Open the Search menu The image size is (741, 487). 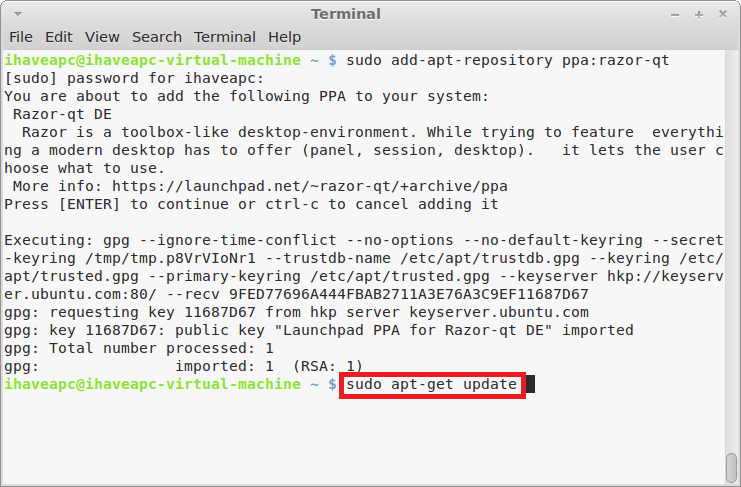(157, 37)
